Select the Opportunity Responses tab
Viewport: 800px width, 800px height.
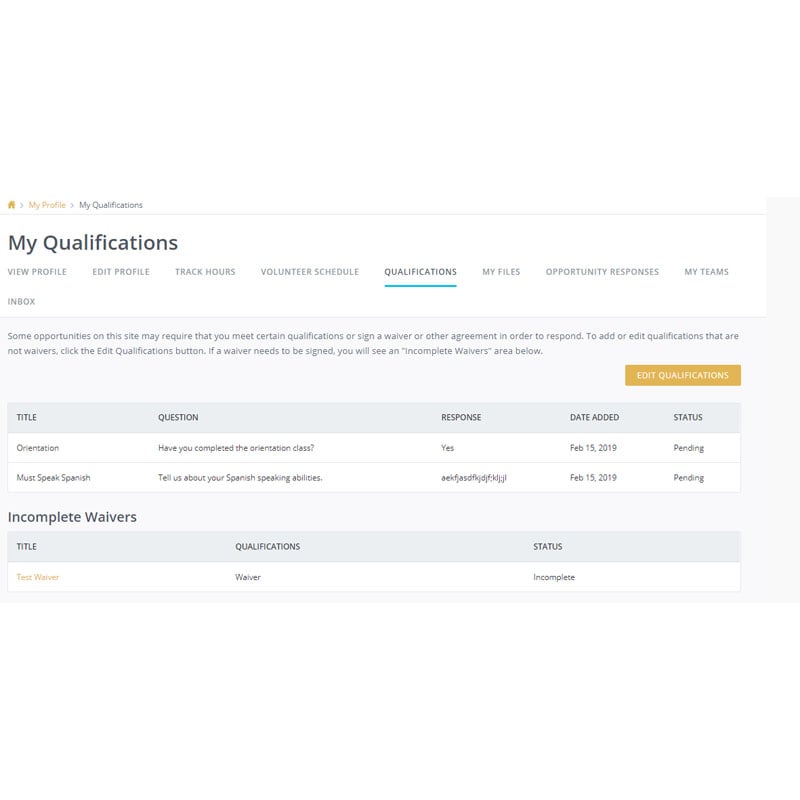pos(601,271)
